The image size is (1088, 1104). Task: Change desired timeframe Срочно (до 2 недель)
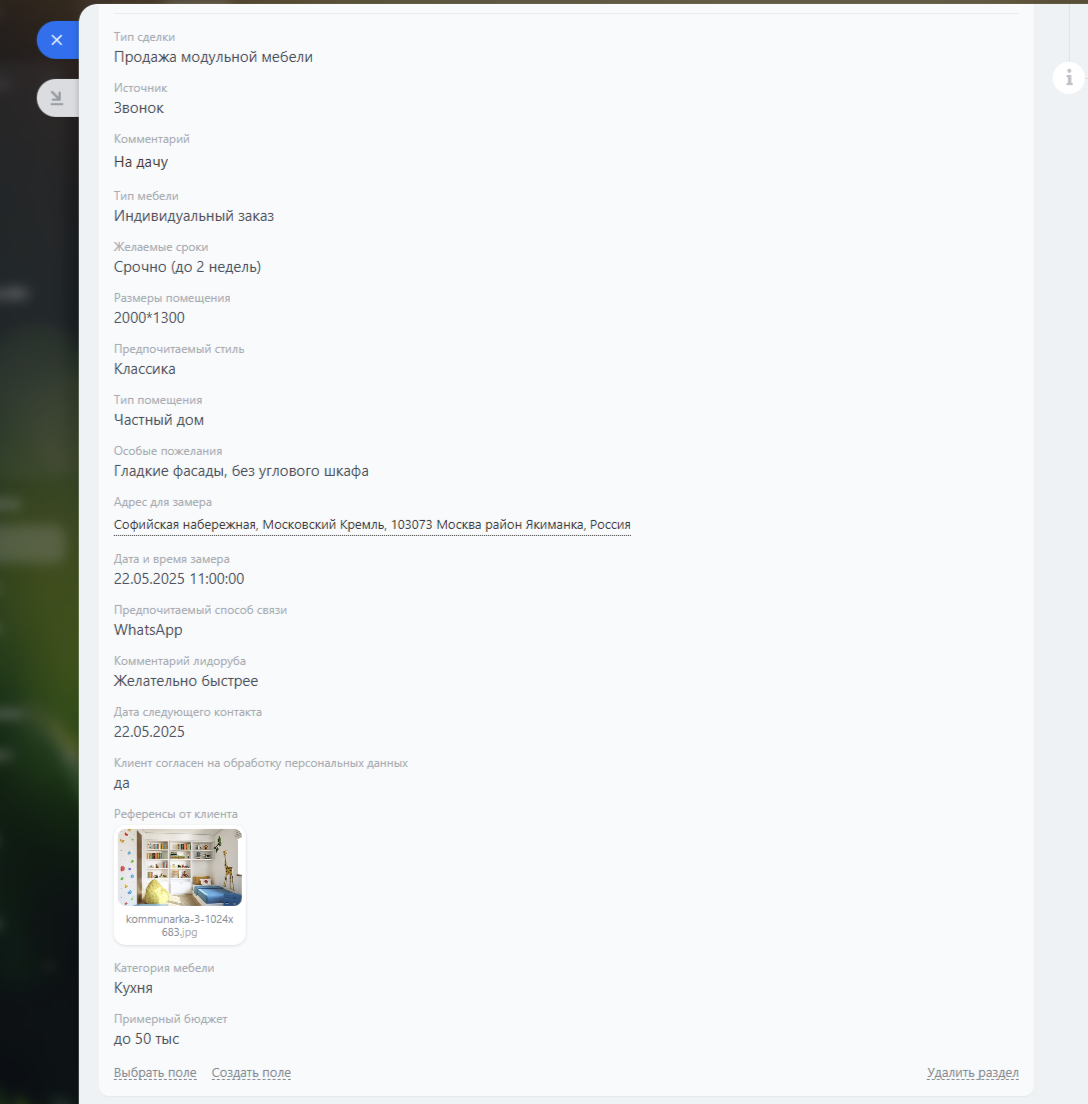pyautogui.click(x=187, y=267)
